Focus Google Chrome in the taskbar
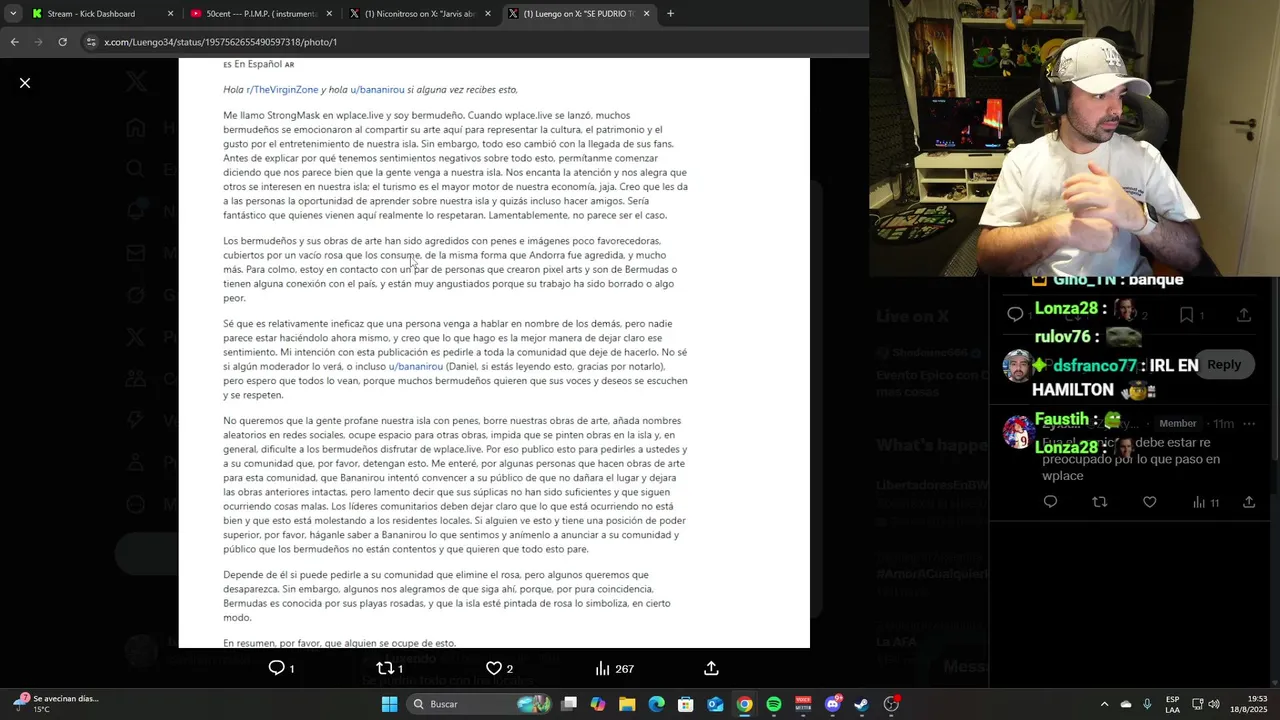This screenshot has height=720, width=1280. pos(745,704)
